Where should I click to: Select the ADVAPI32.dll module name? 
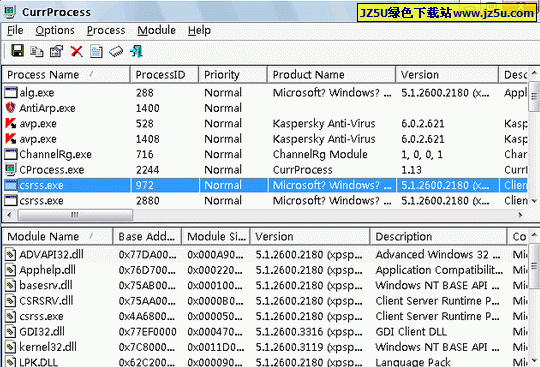pos(51,254)
